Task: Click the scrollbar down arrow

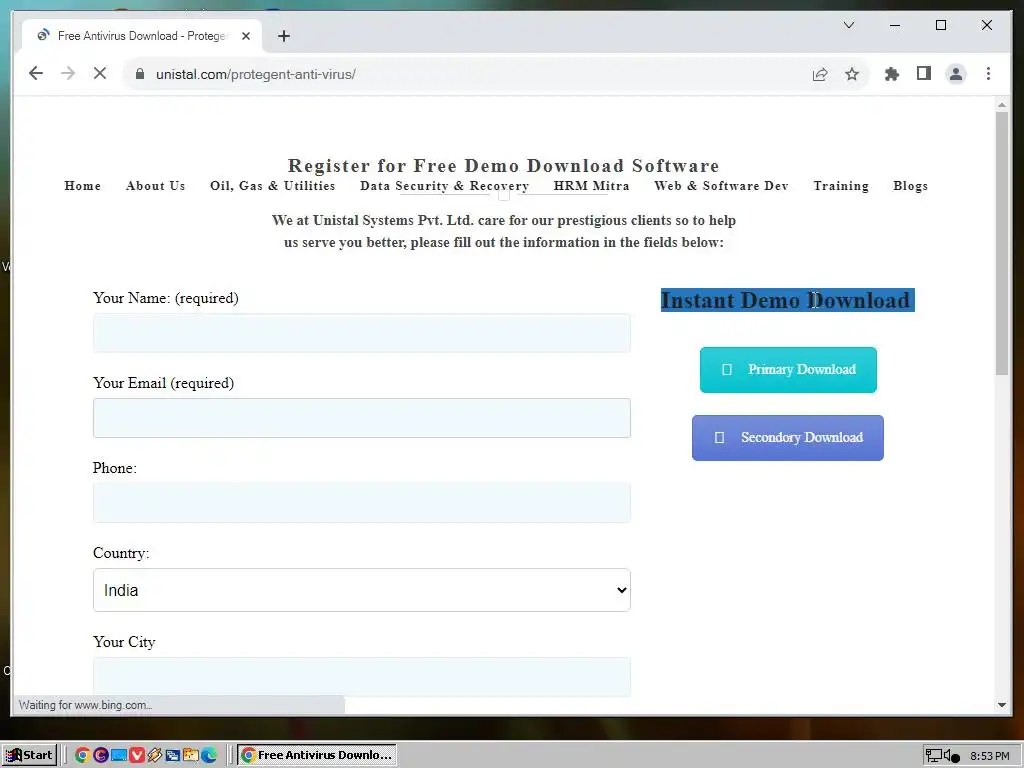Action: pyautogui.click(x=1002, y=705)
